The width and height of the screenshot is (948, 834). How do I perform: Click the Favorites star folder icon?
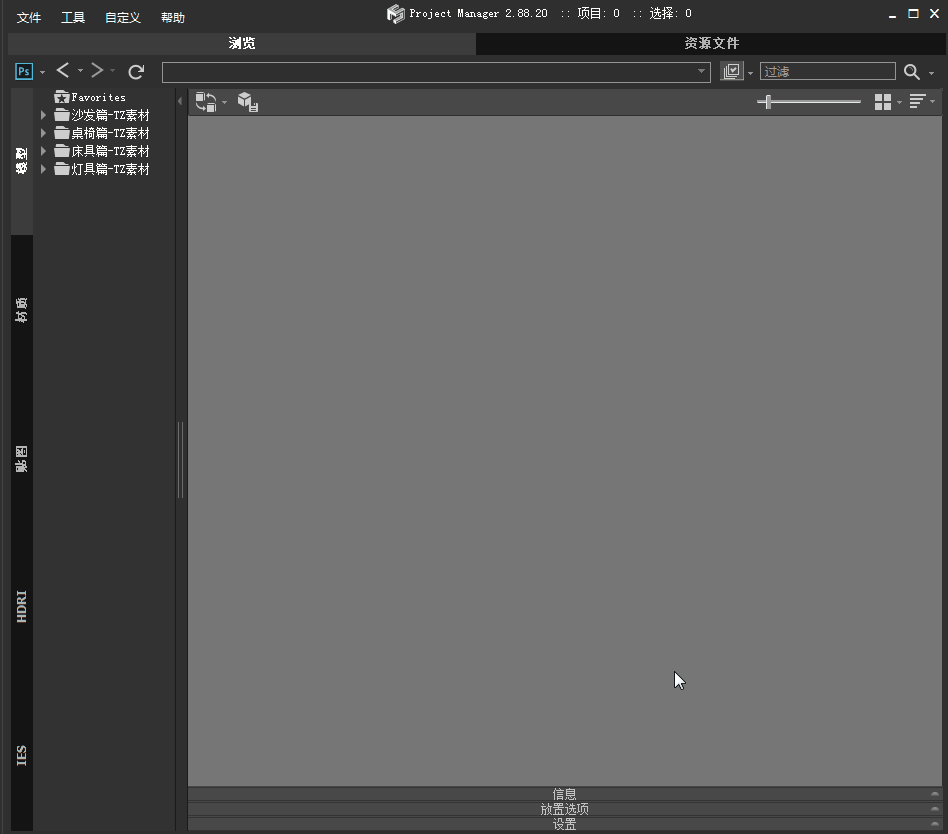pos(62,97)
